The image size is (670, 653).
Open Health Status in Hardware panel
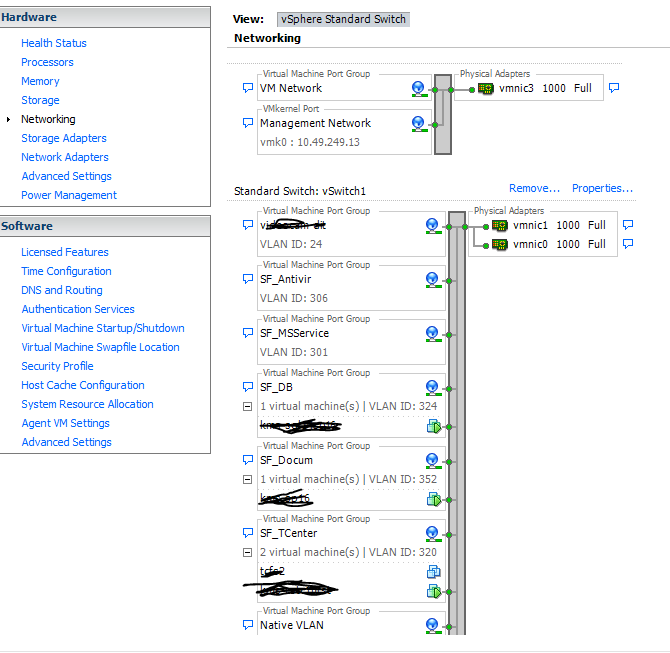pos(54,43)
